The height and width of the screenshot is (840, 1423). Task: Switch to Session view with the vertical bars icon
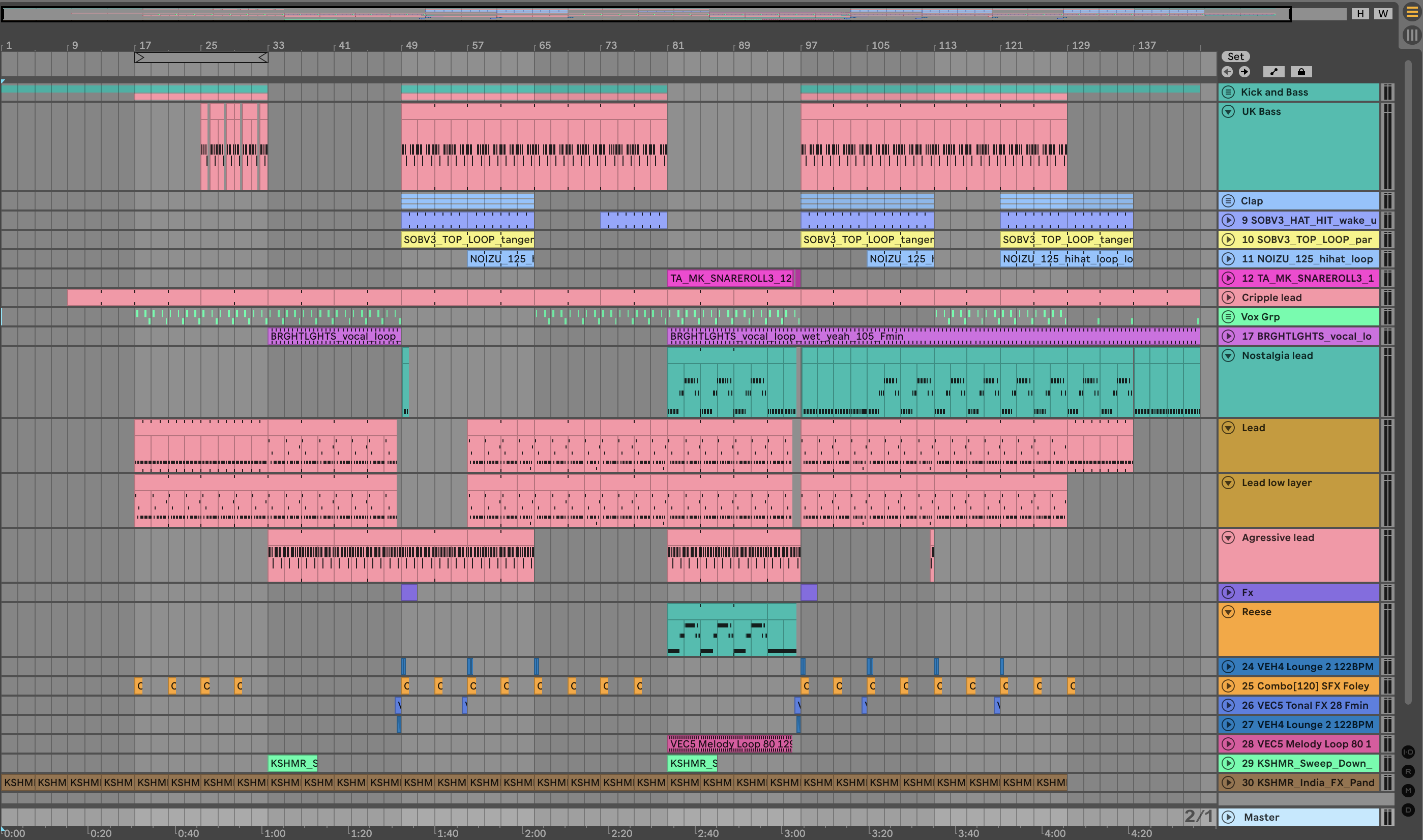(1412, 35)
